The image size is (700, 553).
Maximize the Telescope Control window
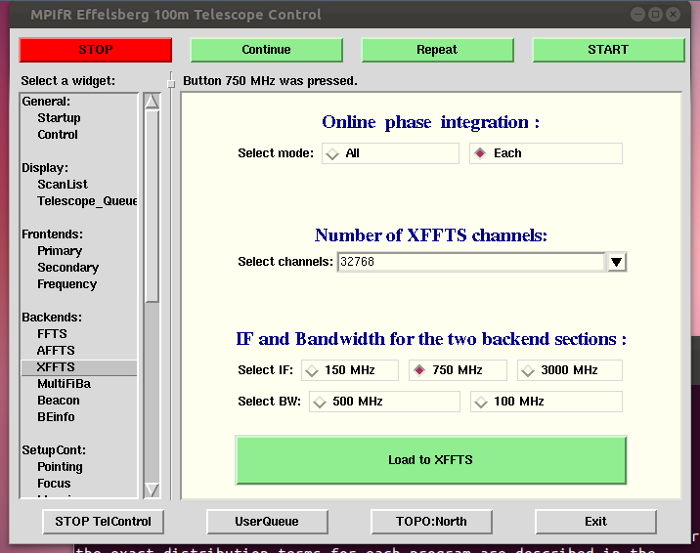655,15
